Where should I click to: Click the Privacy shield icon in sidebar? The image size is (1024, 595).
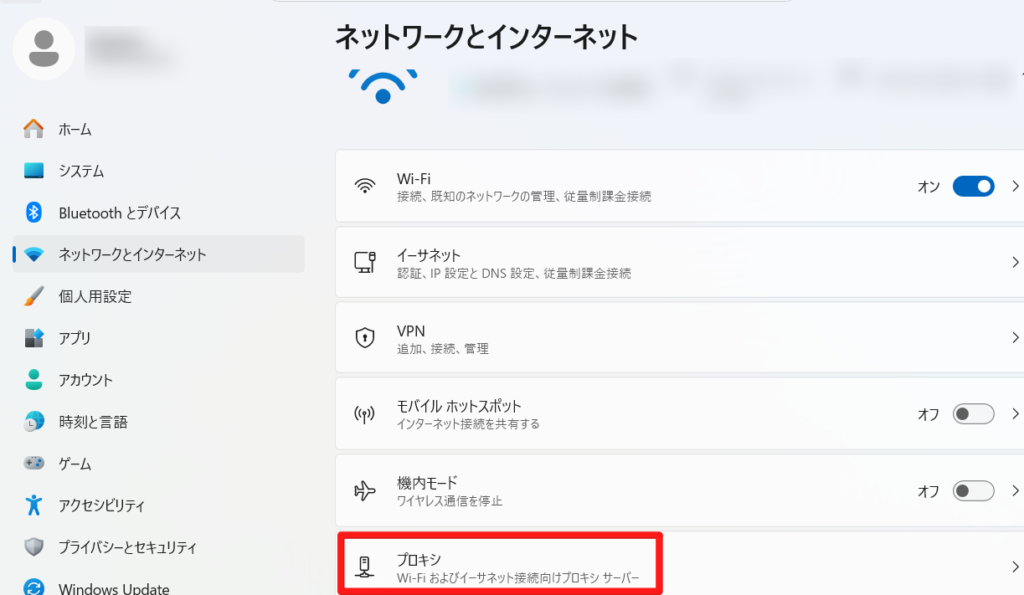33,547
